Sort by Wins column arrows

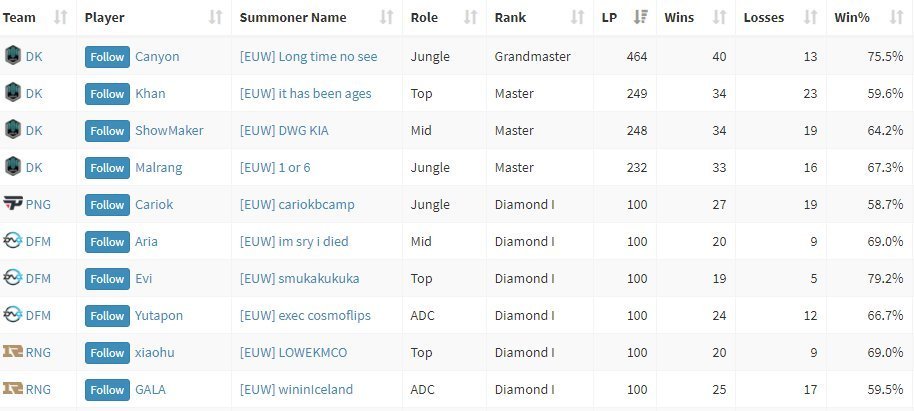pos(719,17)
